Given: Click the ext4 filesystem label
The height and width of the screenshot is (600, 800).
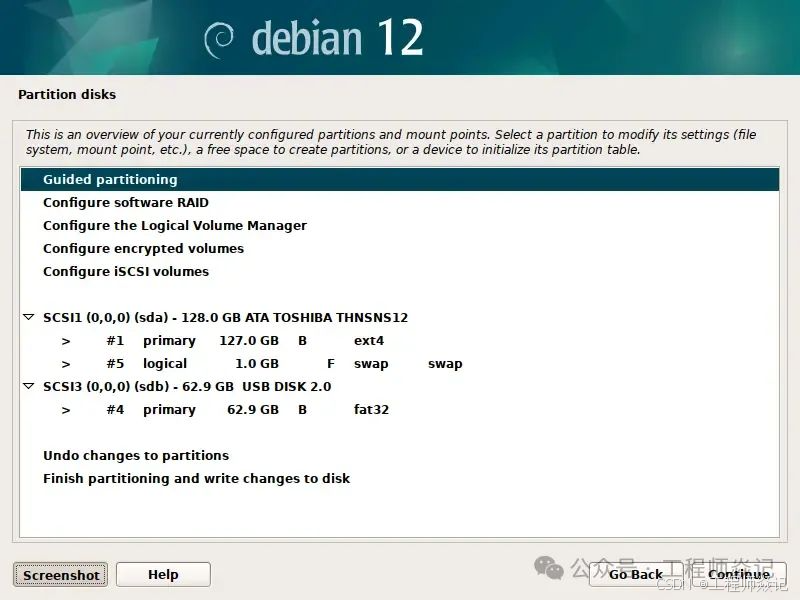Looking at the screenshot, I should [x=369, y=340].
